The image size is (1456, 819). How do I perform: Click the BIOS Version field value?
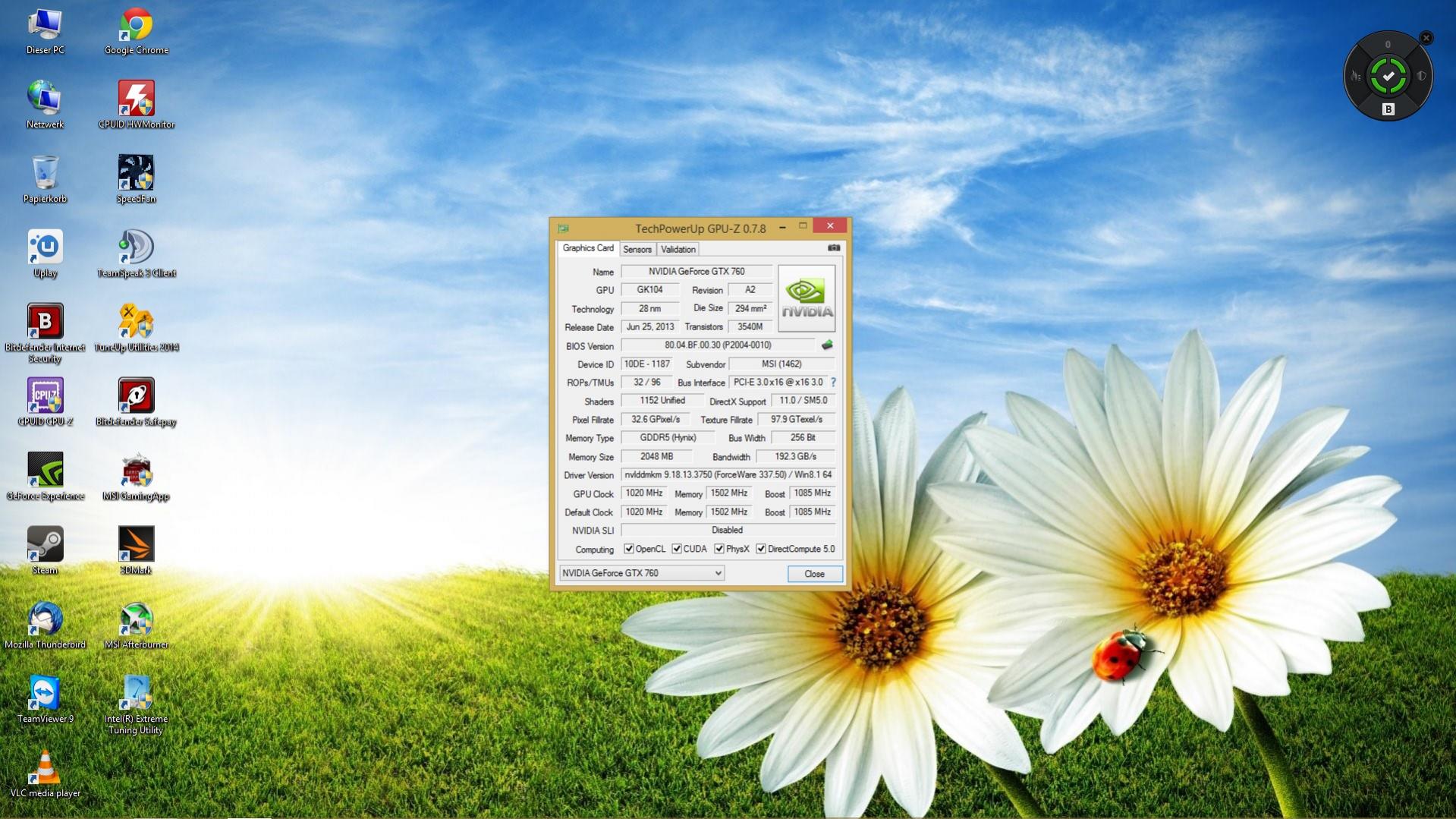[x=718, y=345]
